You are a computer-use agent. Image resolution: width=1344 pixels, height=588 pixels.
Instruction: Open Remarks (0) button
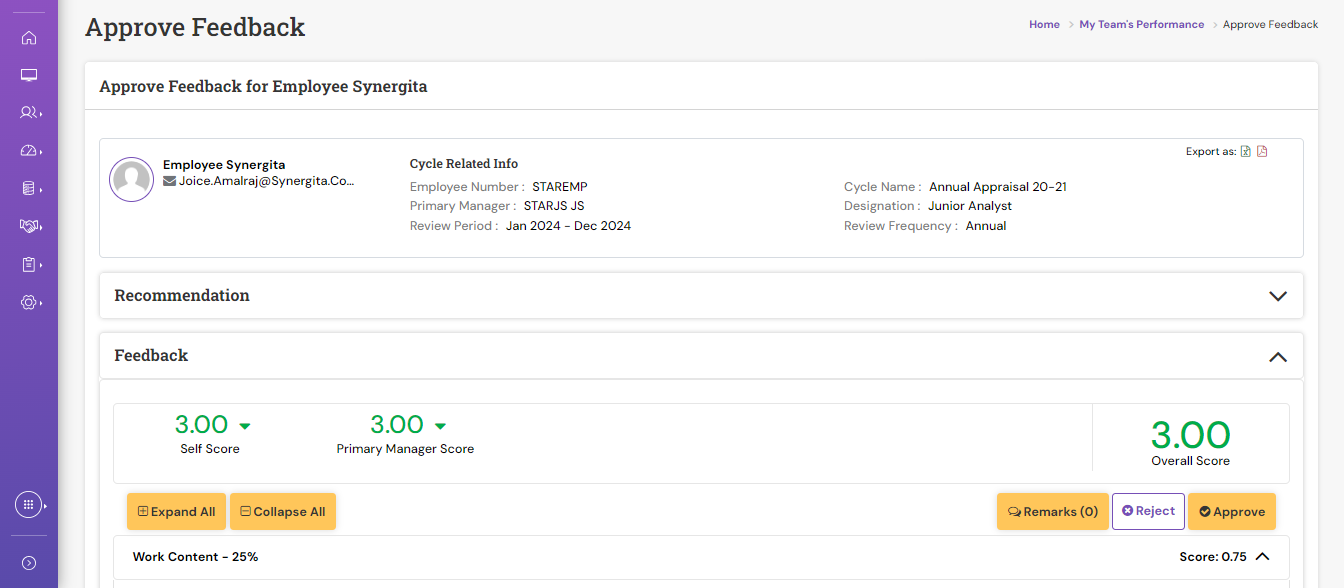tap(1052, 511)
